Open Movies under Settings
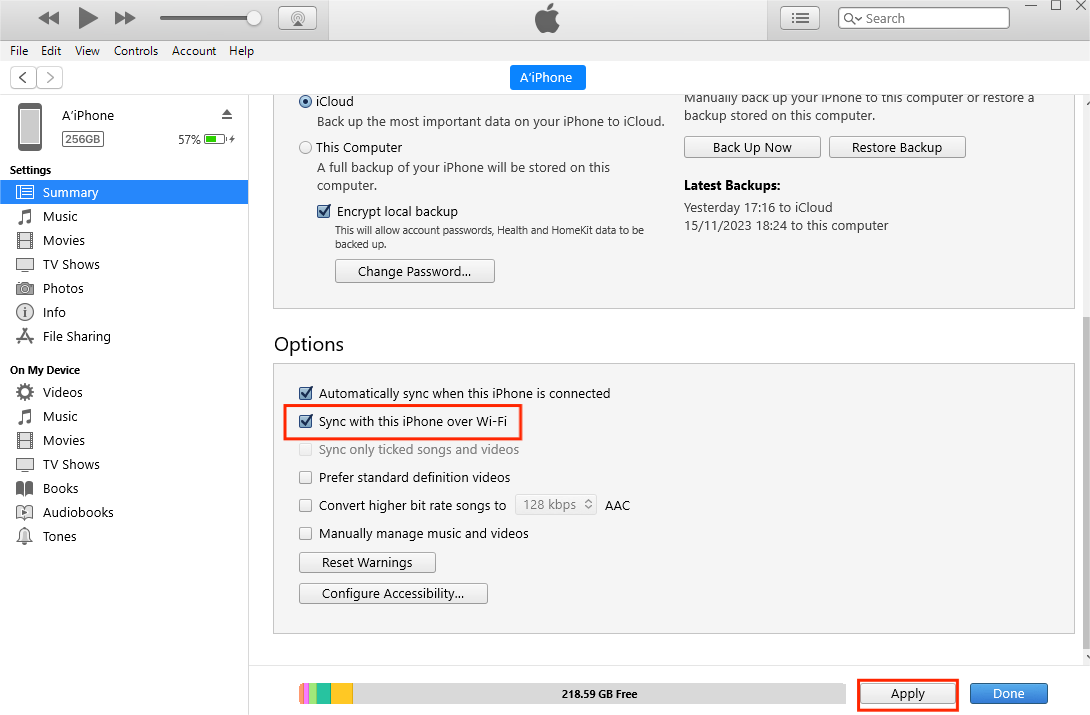 click(63, 240)
